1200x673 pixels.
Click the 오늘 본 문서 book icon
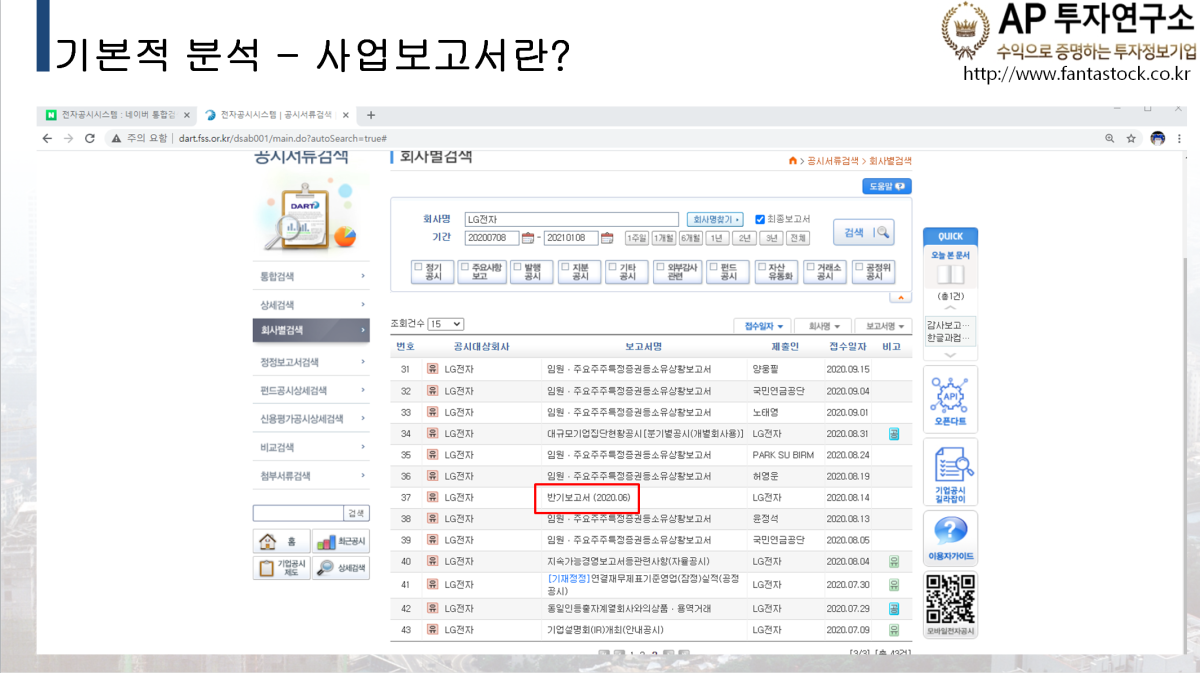949,273
